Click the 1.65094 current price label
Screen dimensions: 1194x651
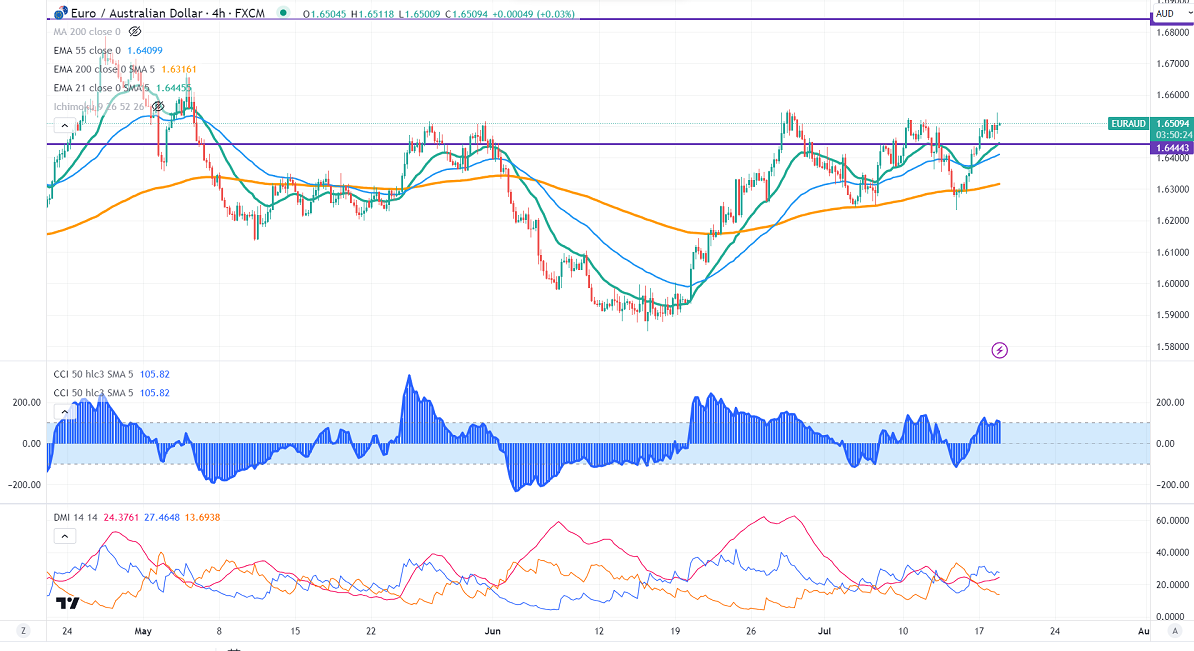pyautogui.click(x=1173, y=123)
